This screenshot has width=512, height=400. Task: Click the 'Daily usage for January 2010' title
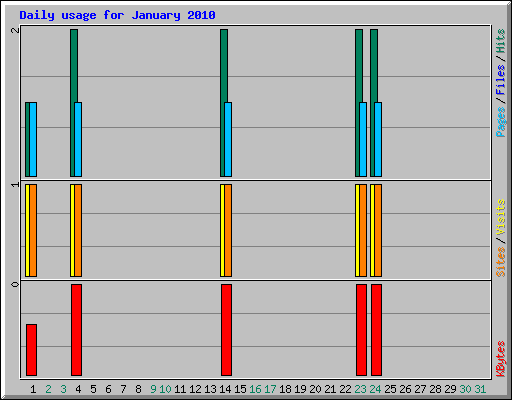[117, 15]
